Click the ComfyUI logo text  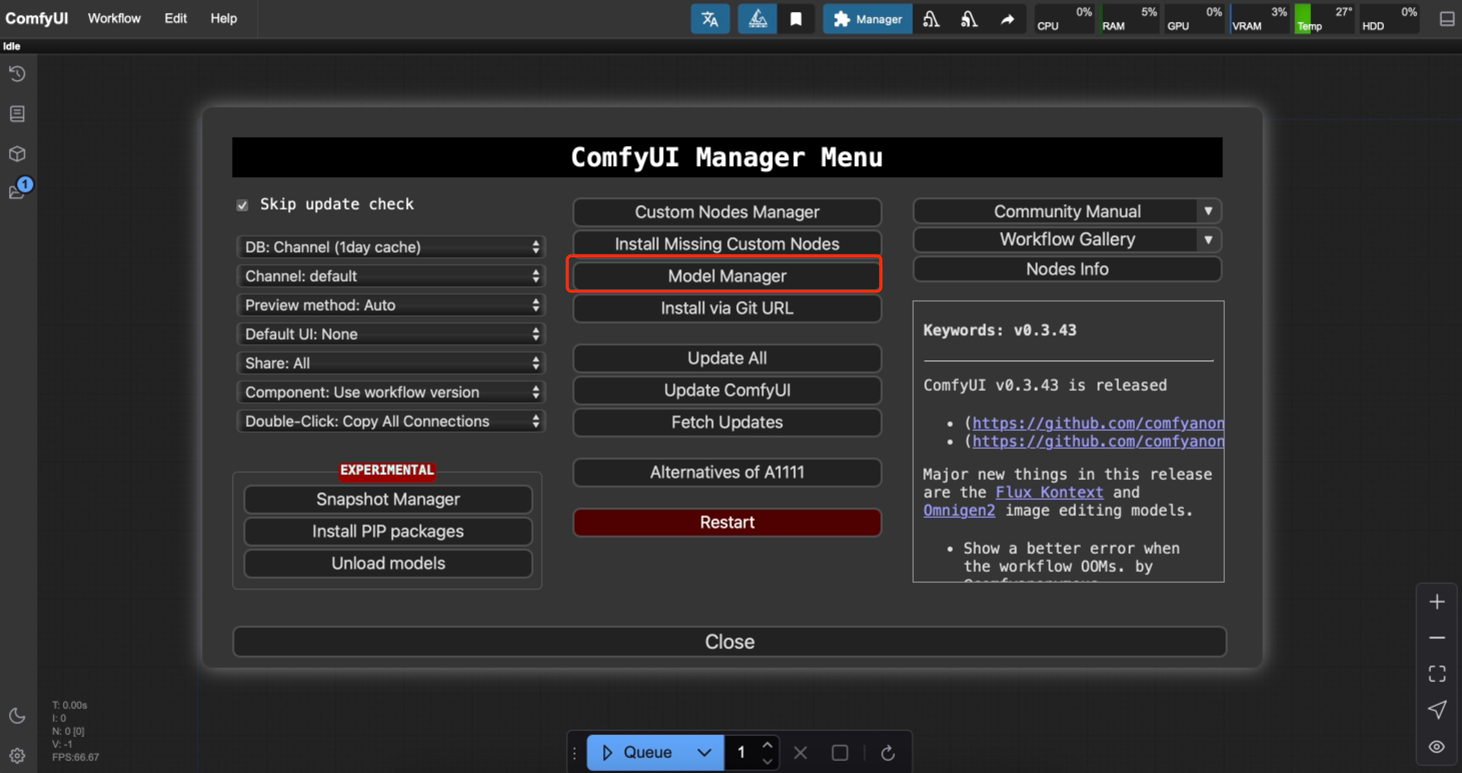pos(37,18)
